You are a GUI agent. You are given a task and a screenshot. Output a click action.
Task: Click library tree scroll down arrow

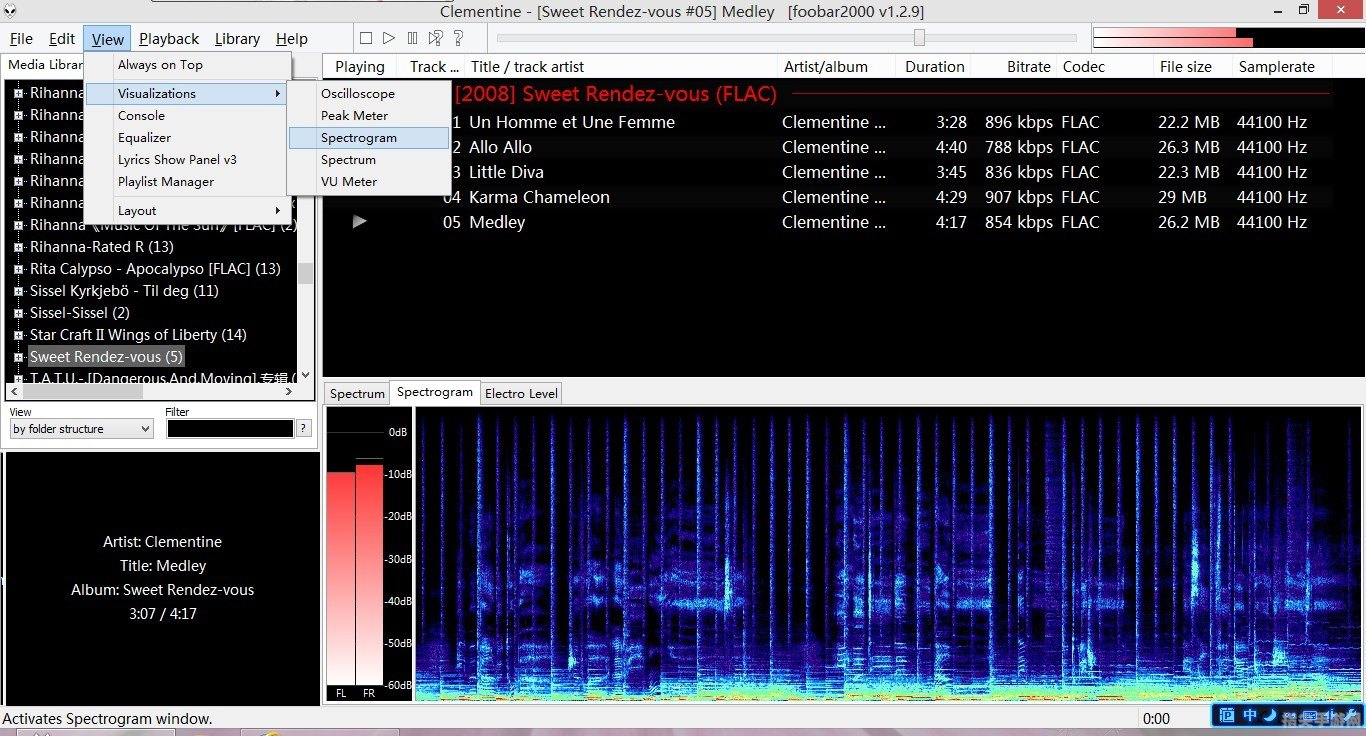click(x=306, y=375)
